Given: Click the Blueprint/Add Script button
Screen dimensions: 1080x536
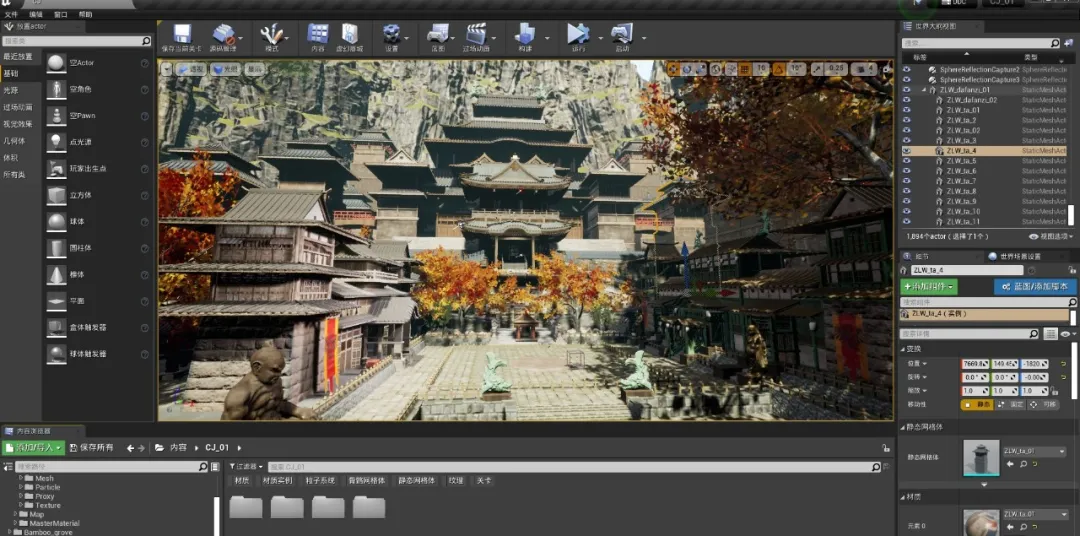Looking at the screenshot, I should pos(1035,287).
